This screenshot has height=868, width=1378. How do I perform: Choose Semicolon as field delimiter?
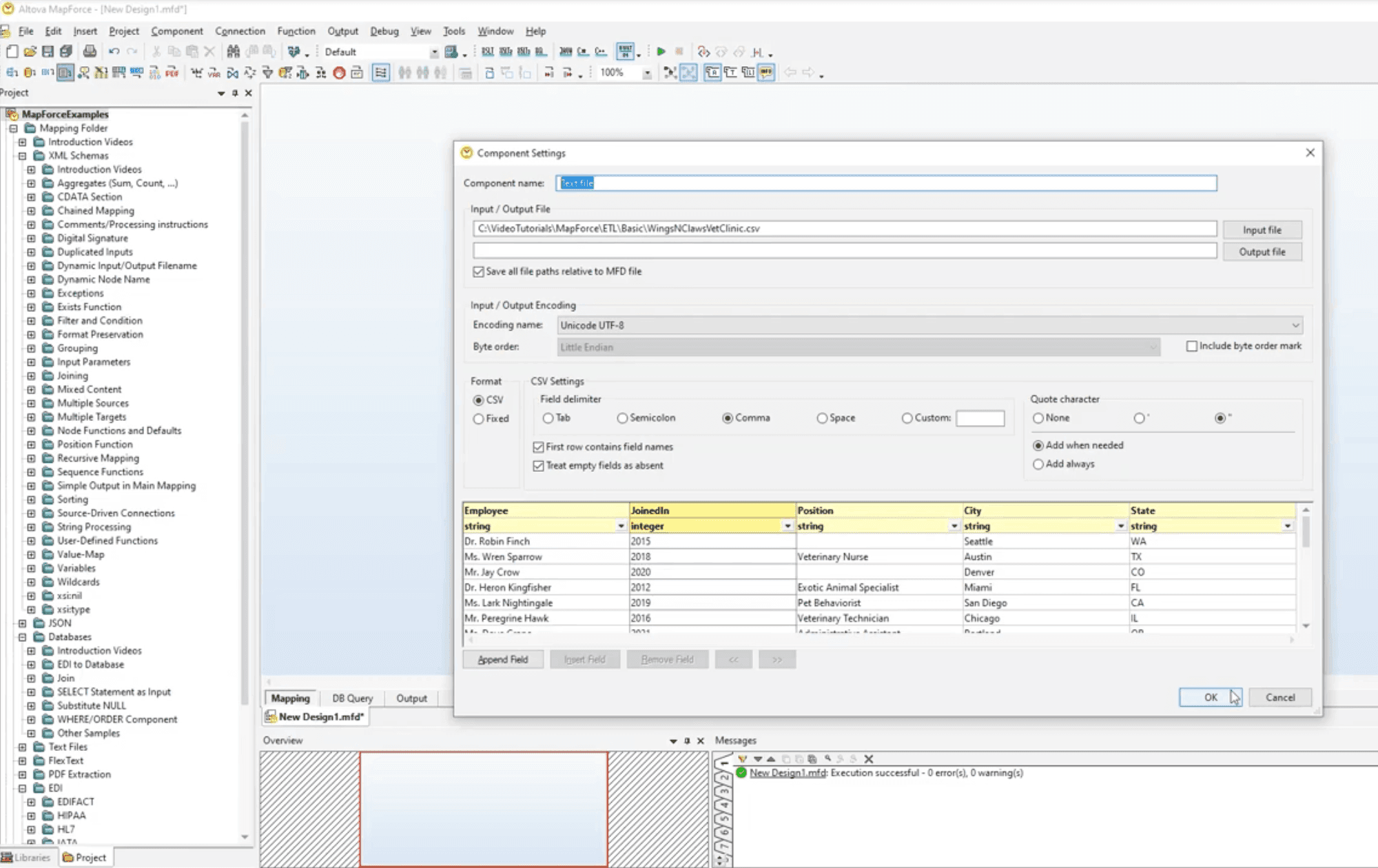[622, 418]
